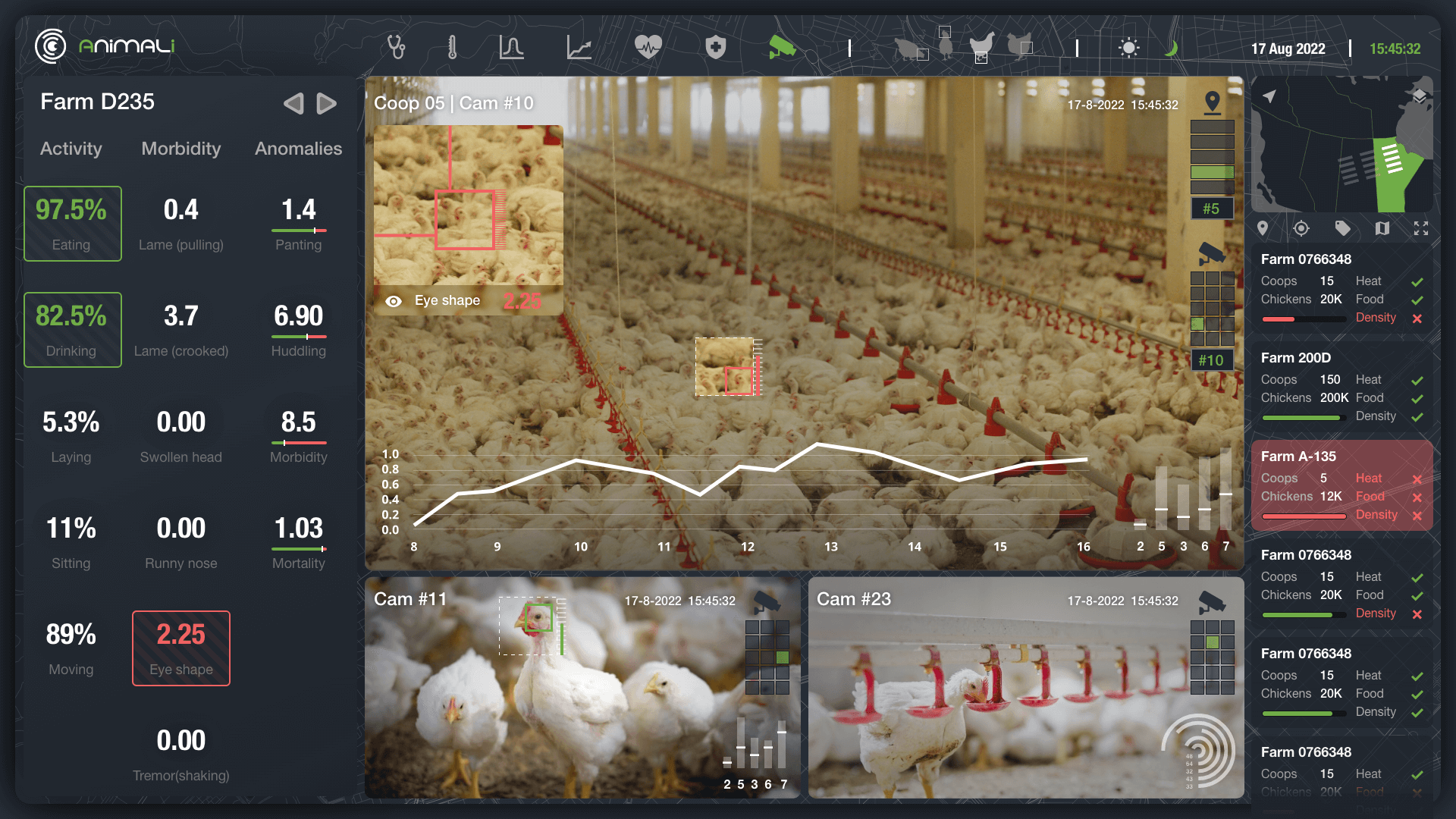Click the Moving 89% value

tap(71, 634)
